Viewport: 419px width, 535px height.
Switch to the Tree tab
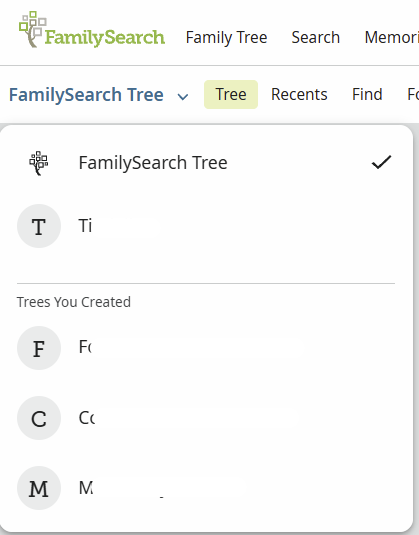231,95
